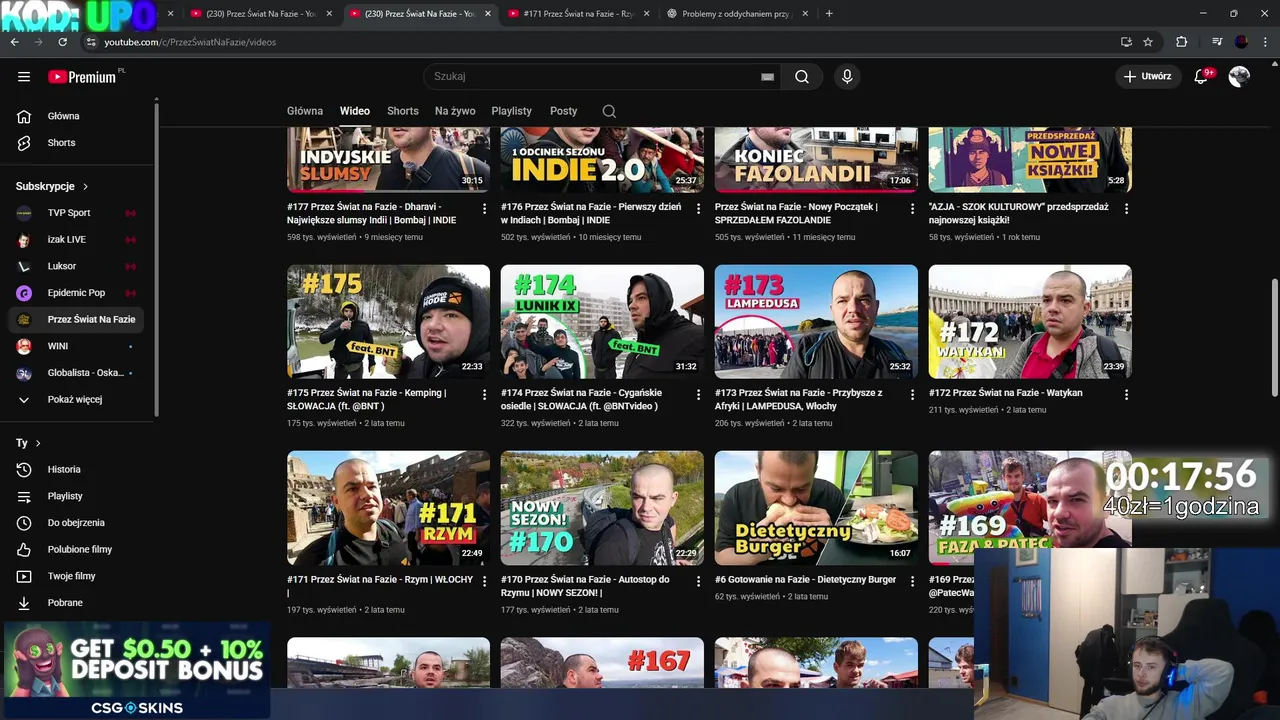Open izak LIVE subscription

pyautogui.click(x=78, y=240)
